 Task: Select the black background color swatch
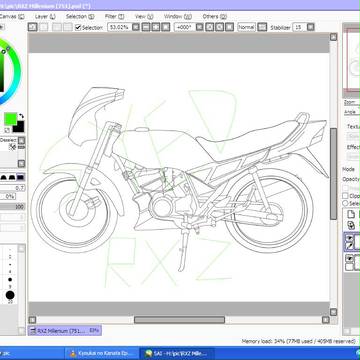pyautogui.click(x=19, y=127)
